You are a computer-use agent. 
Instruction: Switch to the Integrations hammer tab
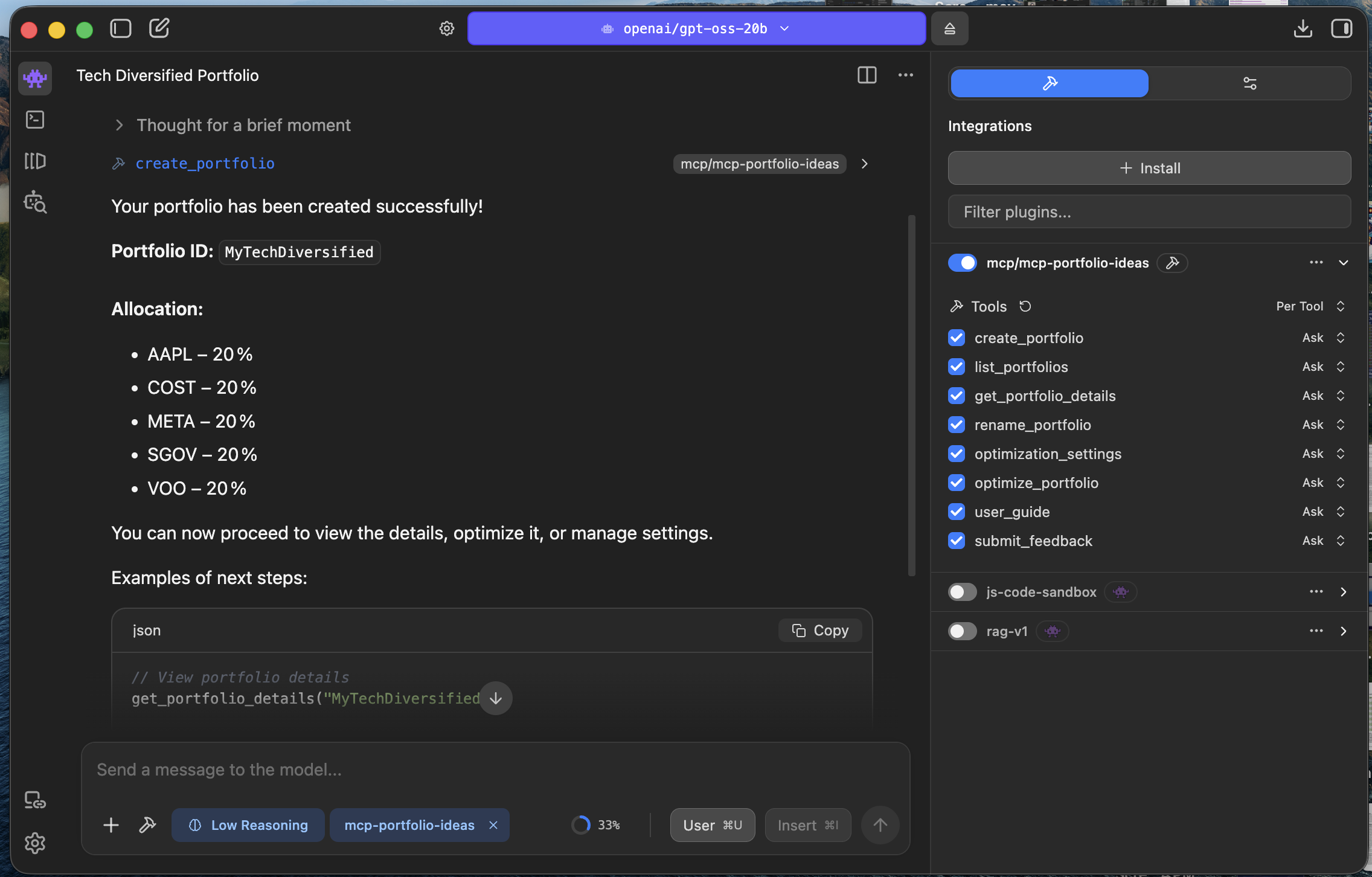point(1050,83)
